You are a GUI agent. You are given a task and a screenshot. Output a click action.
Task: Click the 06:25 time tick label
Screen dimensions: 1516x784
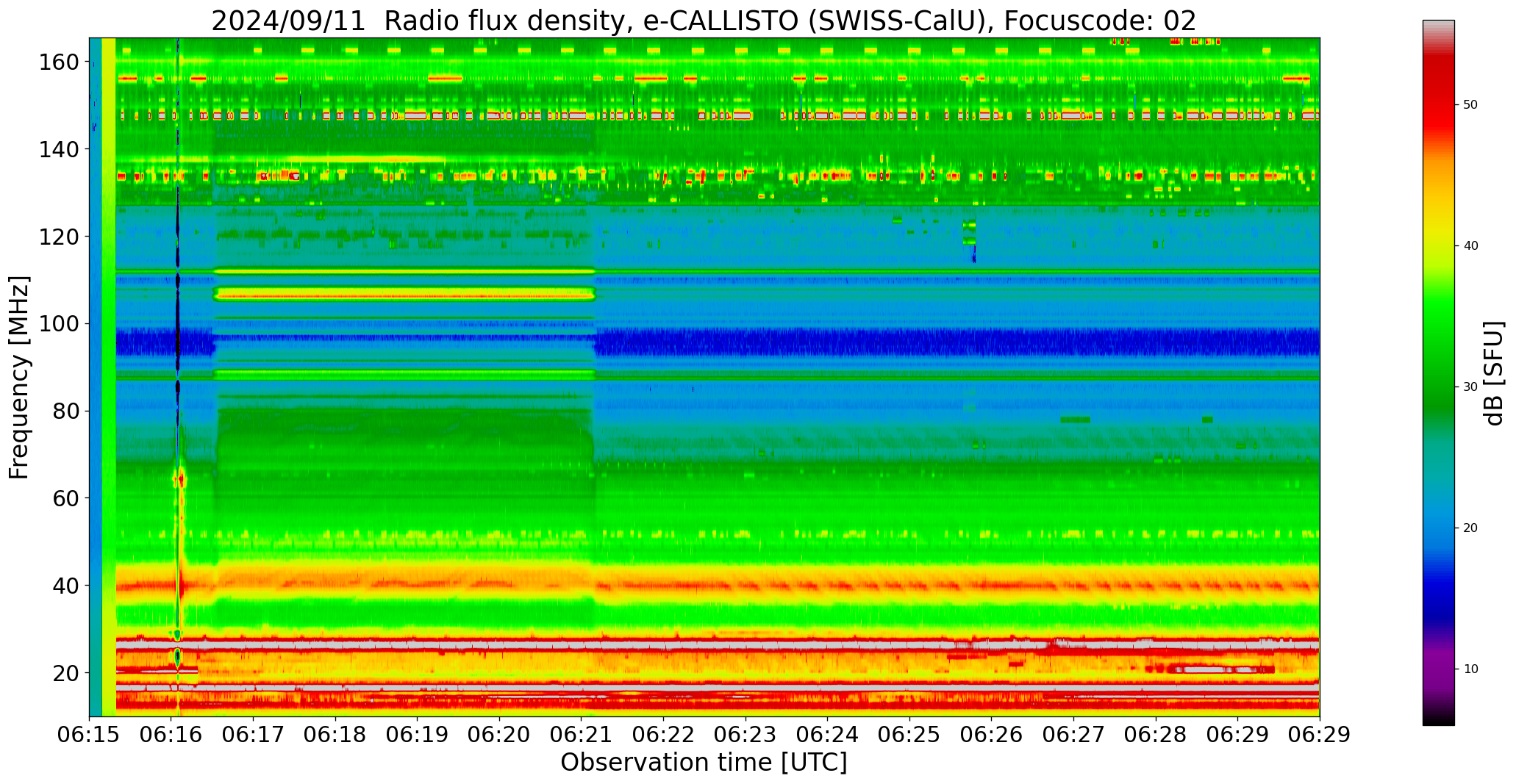click(909, 735)
